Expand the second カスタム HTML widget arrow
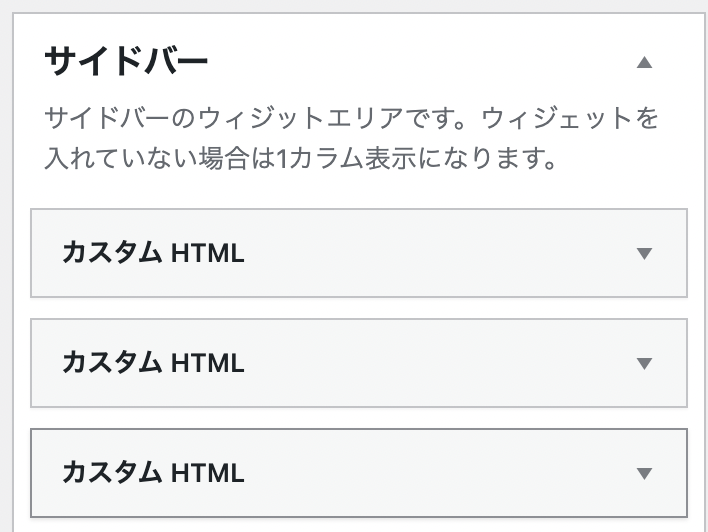 [x=644, y=363]
